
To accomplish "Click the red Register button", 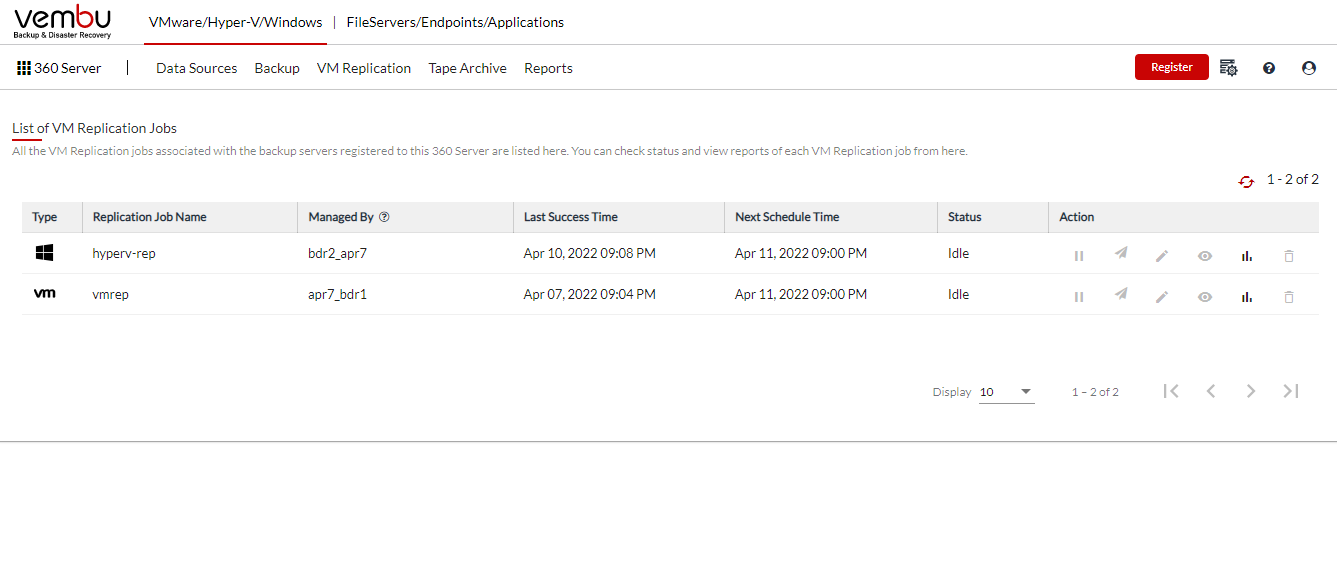I will (x=1172, y=67).
